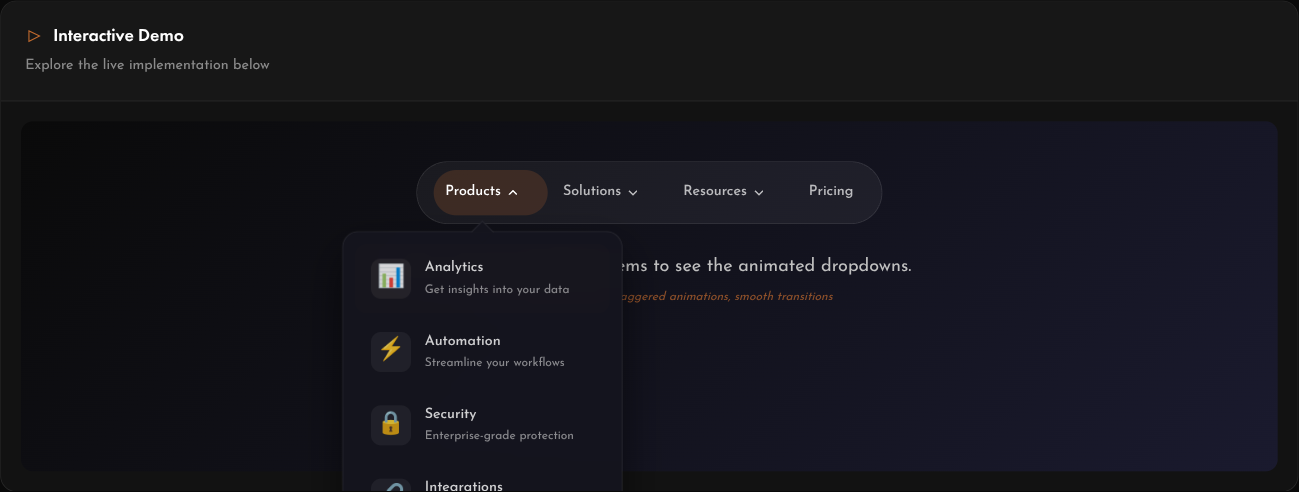Click the "Enterprise-grade protection" text
The image size is (1299, 492).
click(499, 435)
